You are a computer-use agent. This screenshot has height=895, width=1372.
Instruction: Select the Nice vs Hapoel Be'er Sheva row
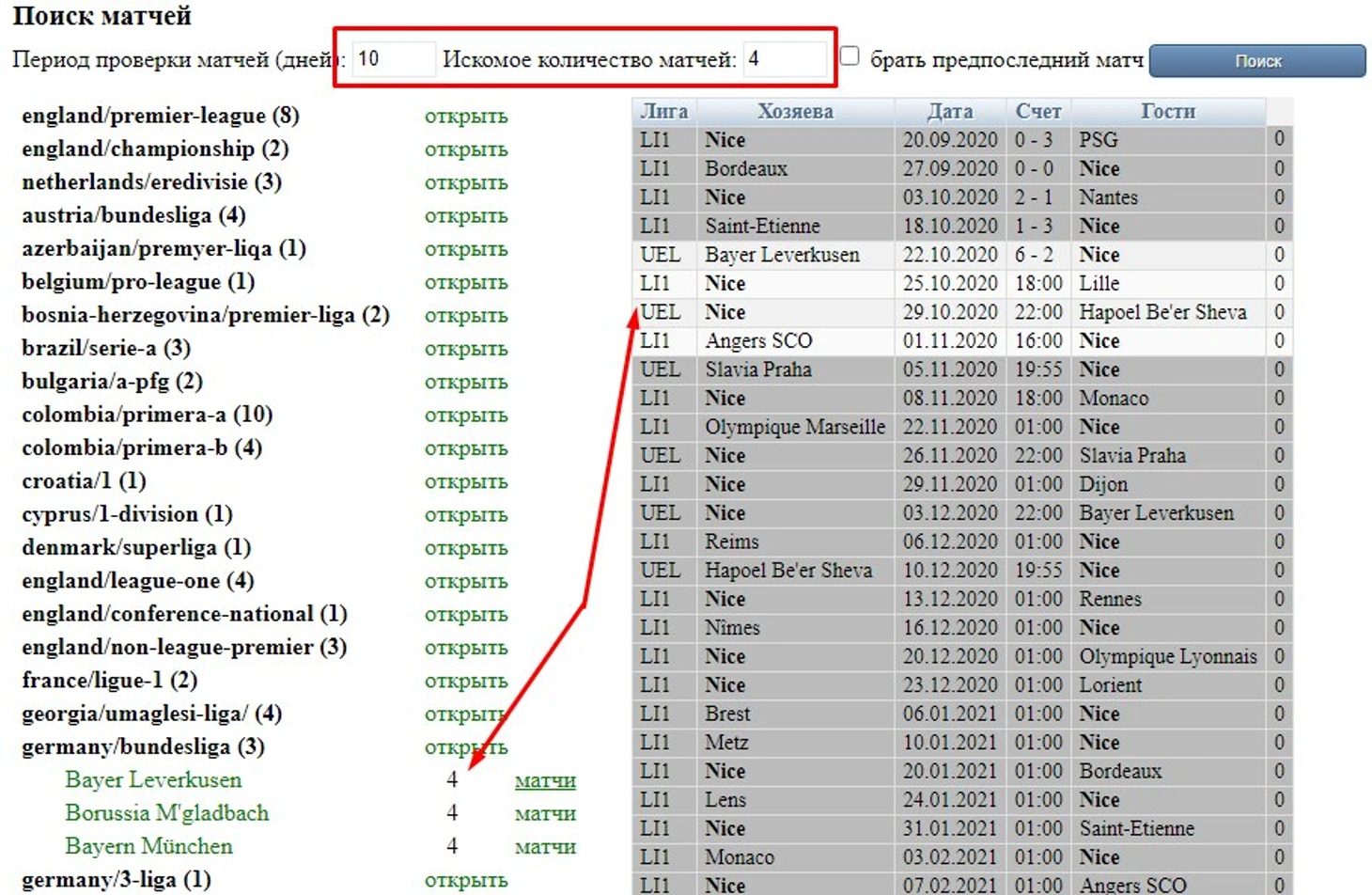[962, 312]
